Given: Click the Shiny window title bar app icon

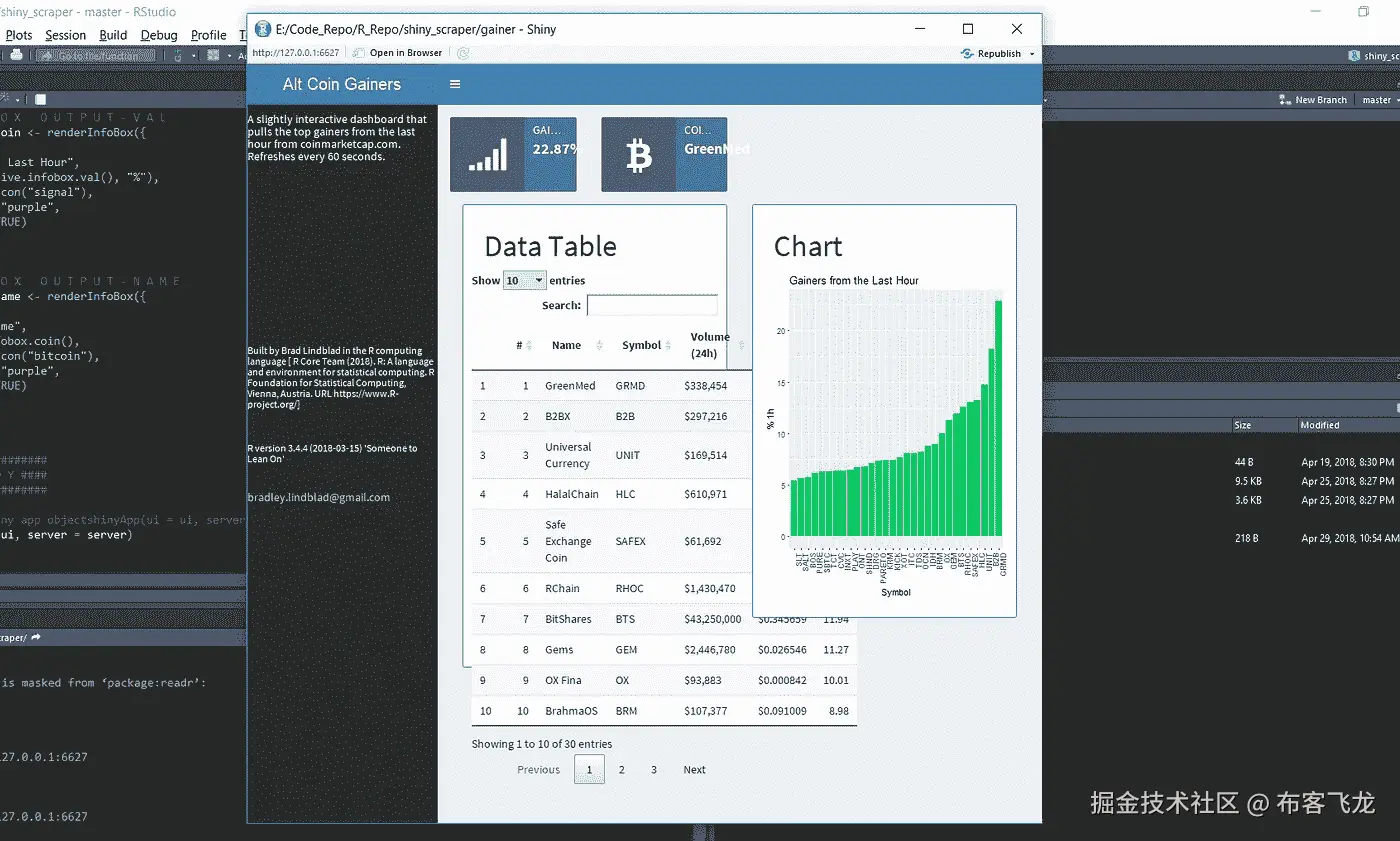Looking at the screenshot, I should (262, 29).
